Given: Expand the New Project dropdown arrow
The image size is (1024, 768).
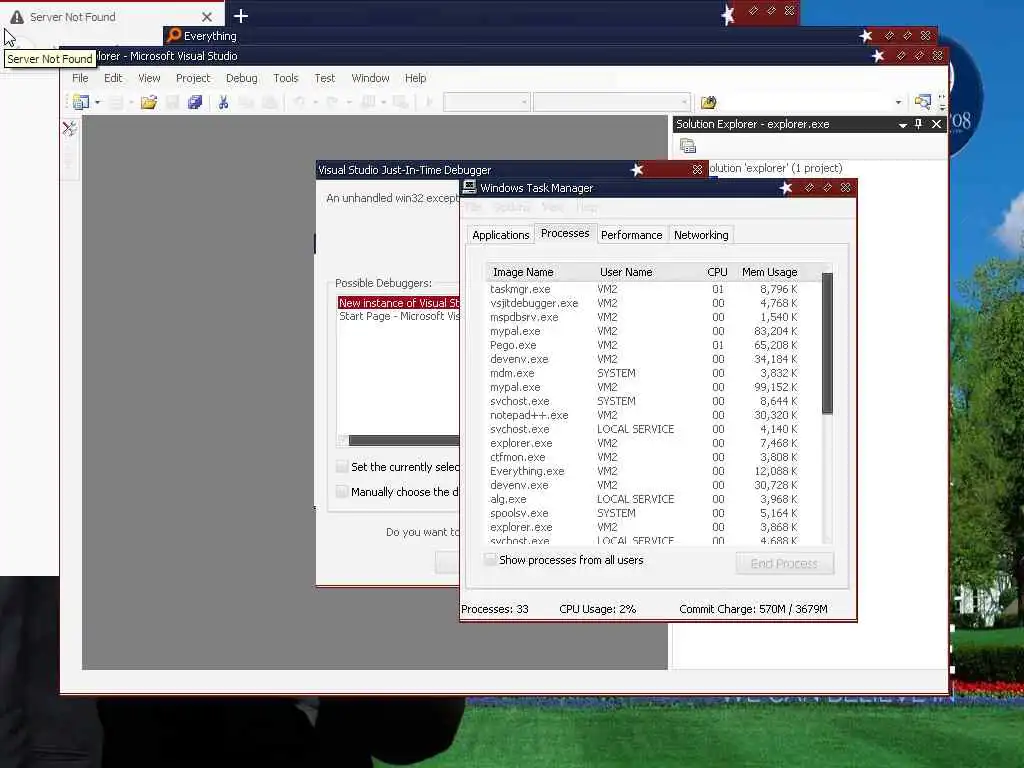Looking at the screenshot, I should (97, 103).
